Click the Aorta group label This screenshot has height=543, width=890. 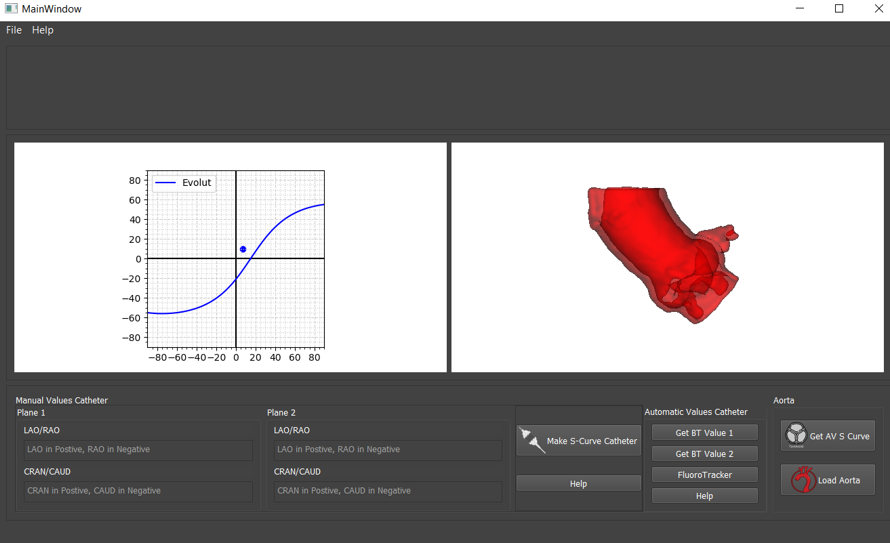pyautogui.click(x=783, y=401)
